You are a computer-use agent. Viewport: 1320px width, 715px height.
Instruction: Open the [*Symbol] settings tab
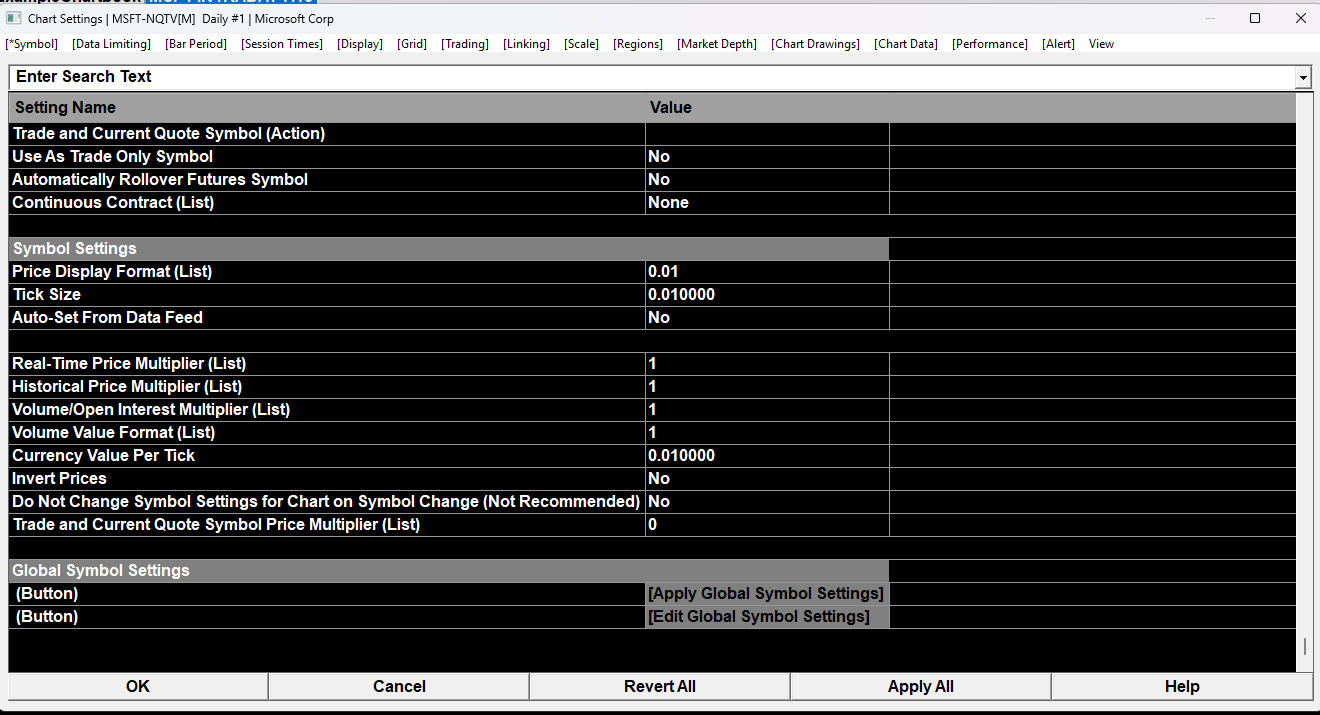pos(32,44)
